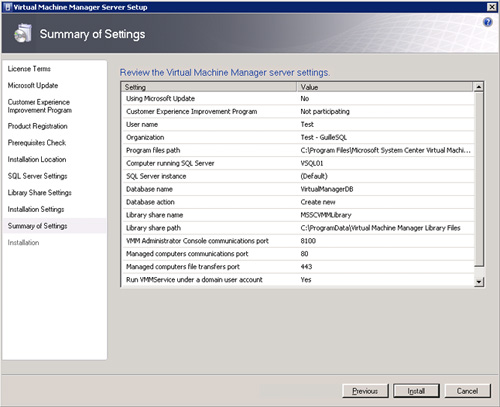Screen dimensions: 500x407
Task: Click the Install button
Action: pyautogui.click(x=416, y=391)
